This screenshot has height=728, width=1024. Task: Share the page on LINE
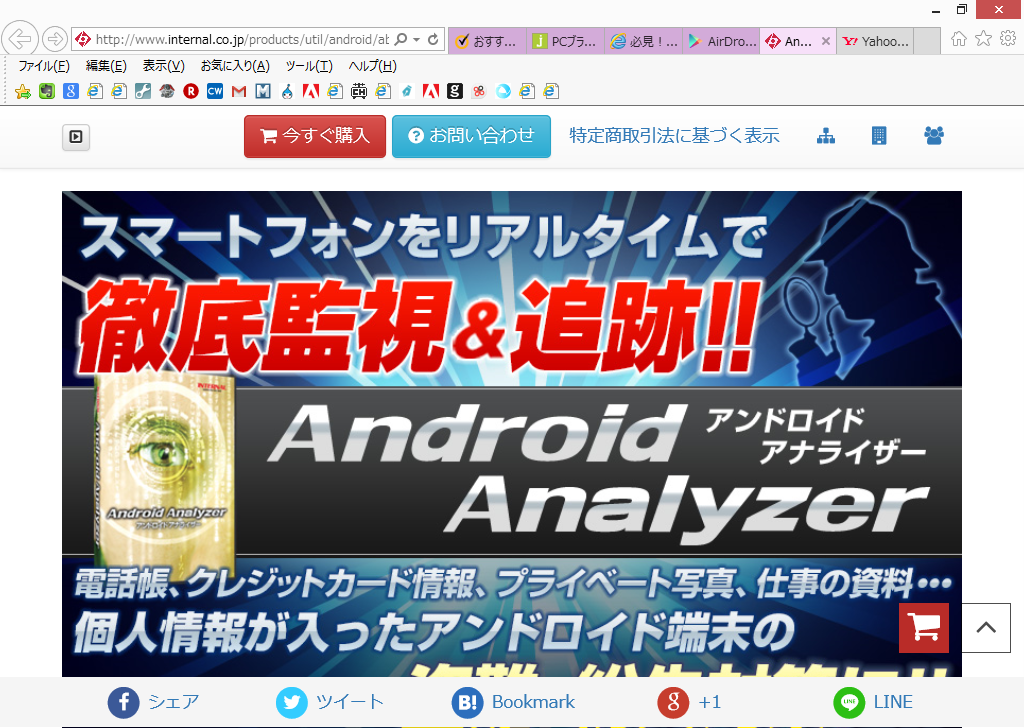[x=849, y=702]
